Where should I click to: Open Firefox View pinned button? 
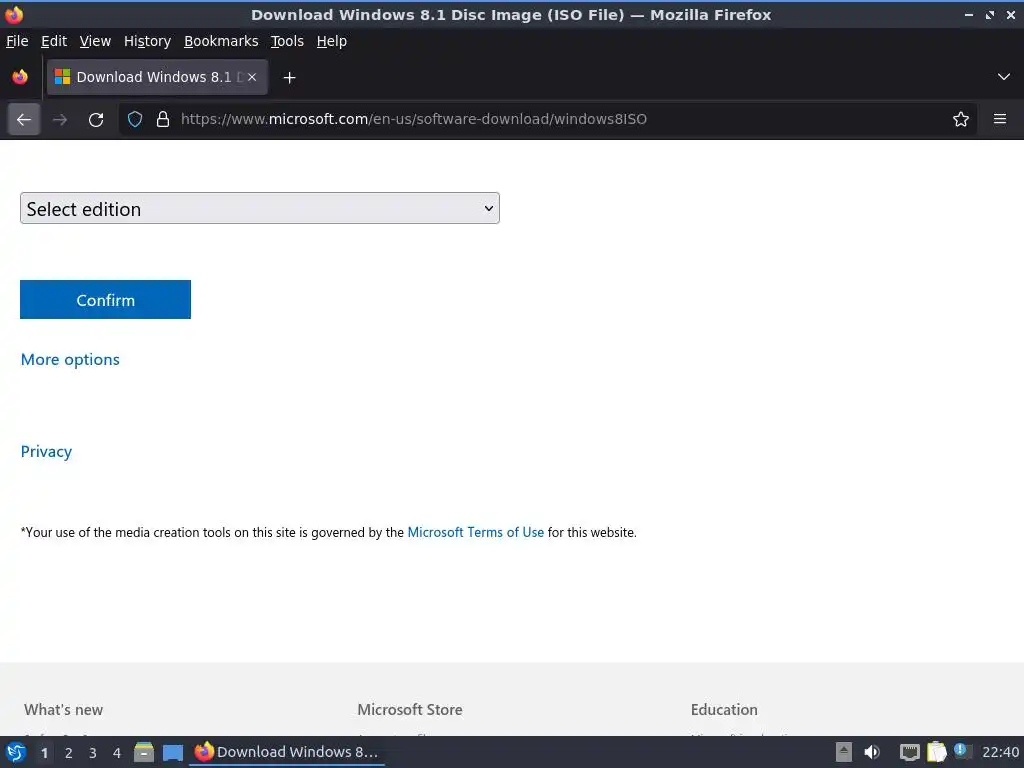[20, 77]
